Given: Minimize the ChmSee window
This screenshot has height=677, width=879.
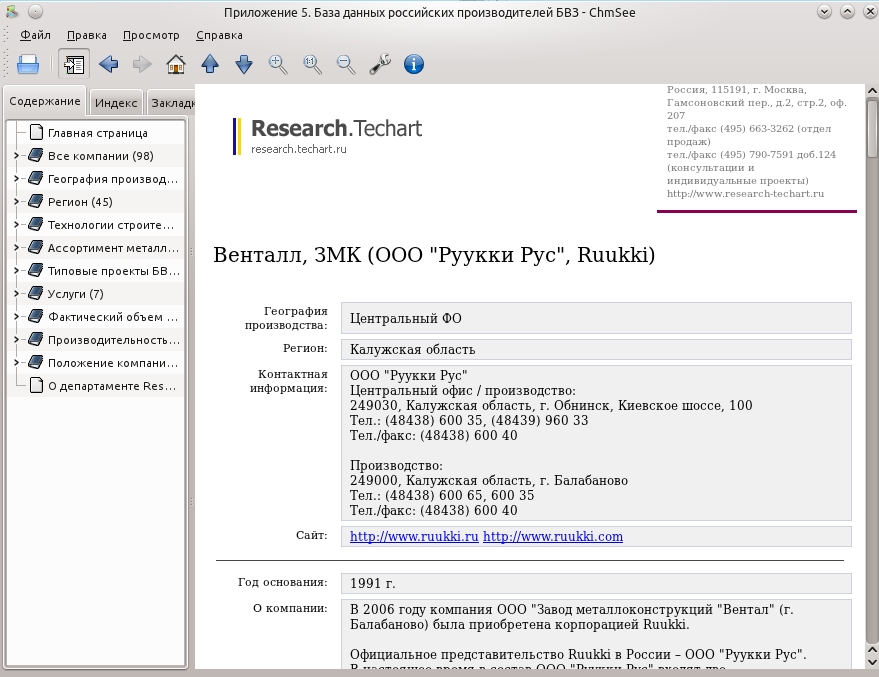Looking at the screenshot, I should pyautogui.click(x=824, y=11).
